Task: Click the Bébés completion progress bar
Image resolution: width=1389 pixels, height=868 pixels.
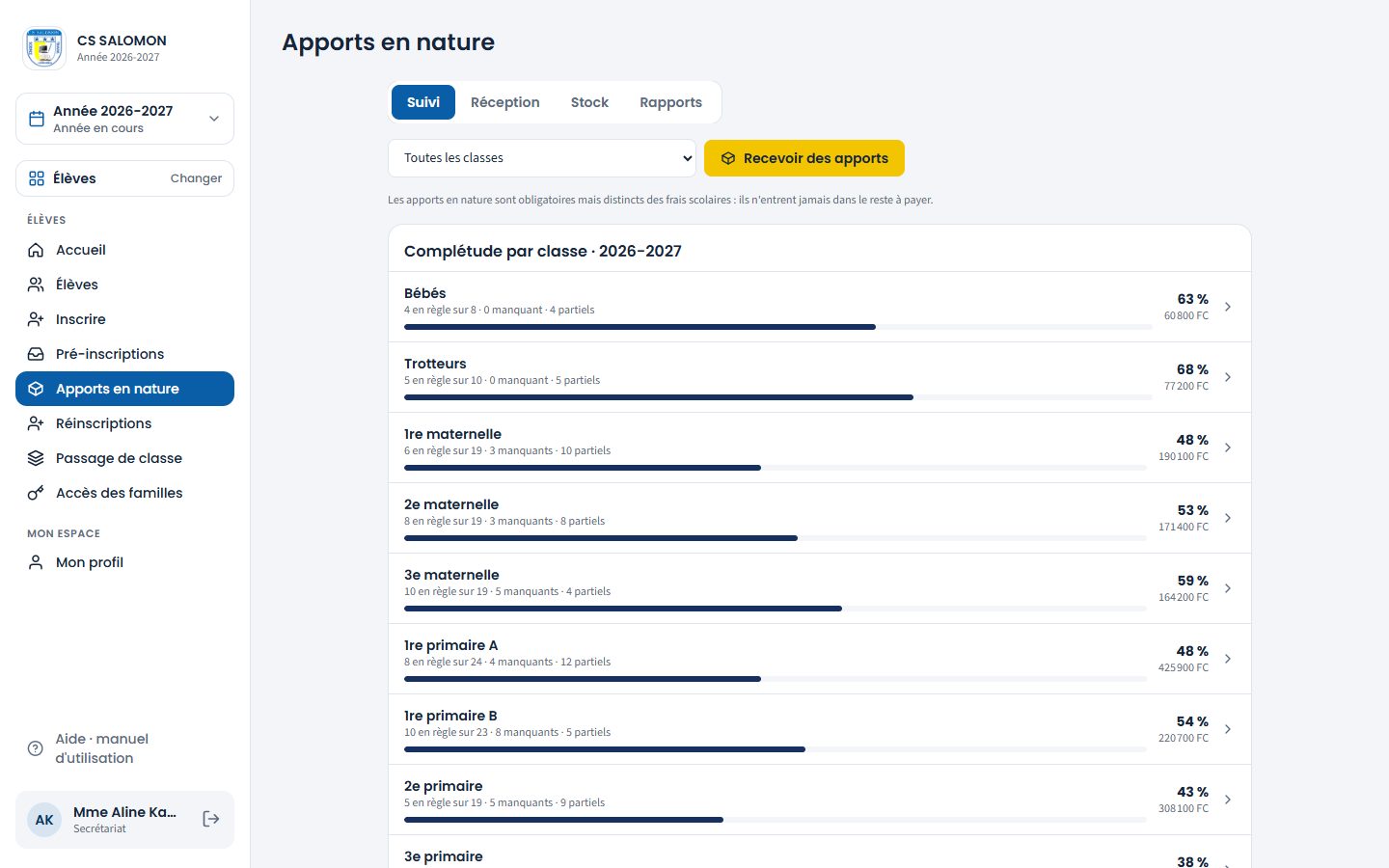Action: pos(778,327)
